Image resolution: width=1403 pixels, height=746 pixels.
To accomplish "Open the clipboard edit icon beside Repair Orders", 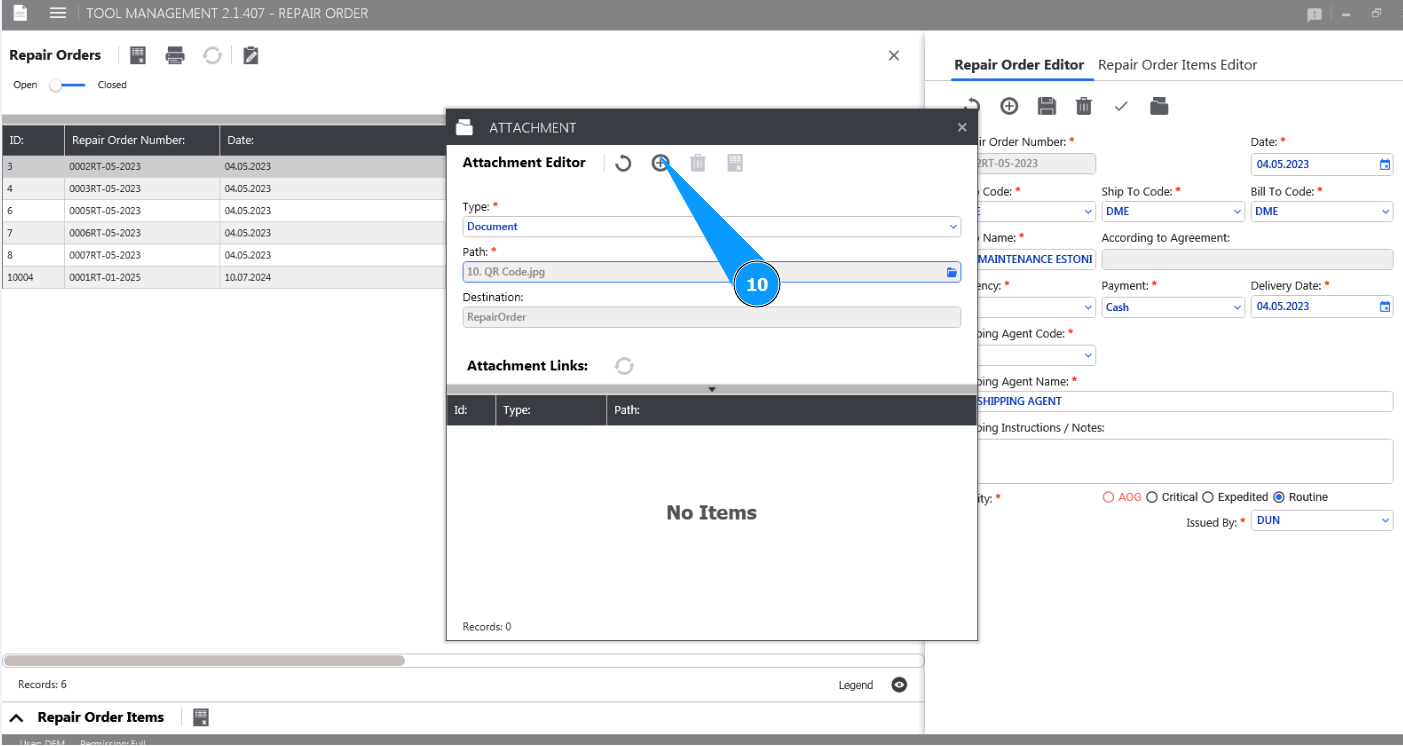I will tap(251, 55).
